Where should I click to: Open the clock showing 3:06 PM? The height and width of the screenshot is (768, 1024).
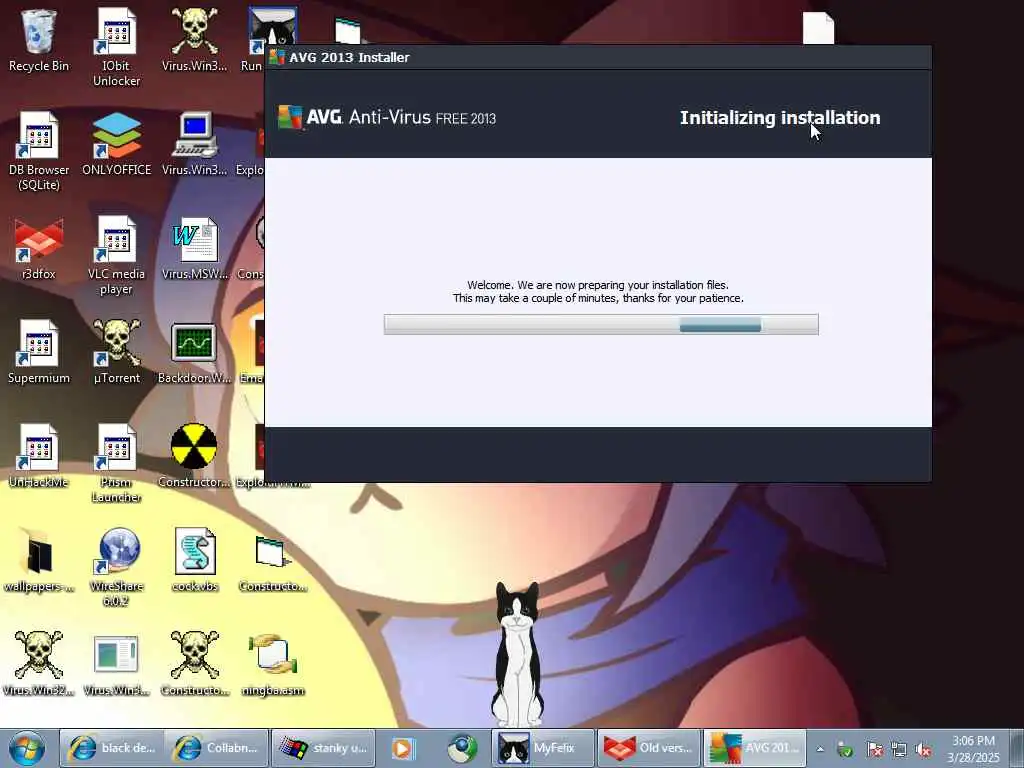click(x=973, y=748)
